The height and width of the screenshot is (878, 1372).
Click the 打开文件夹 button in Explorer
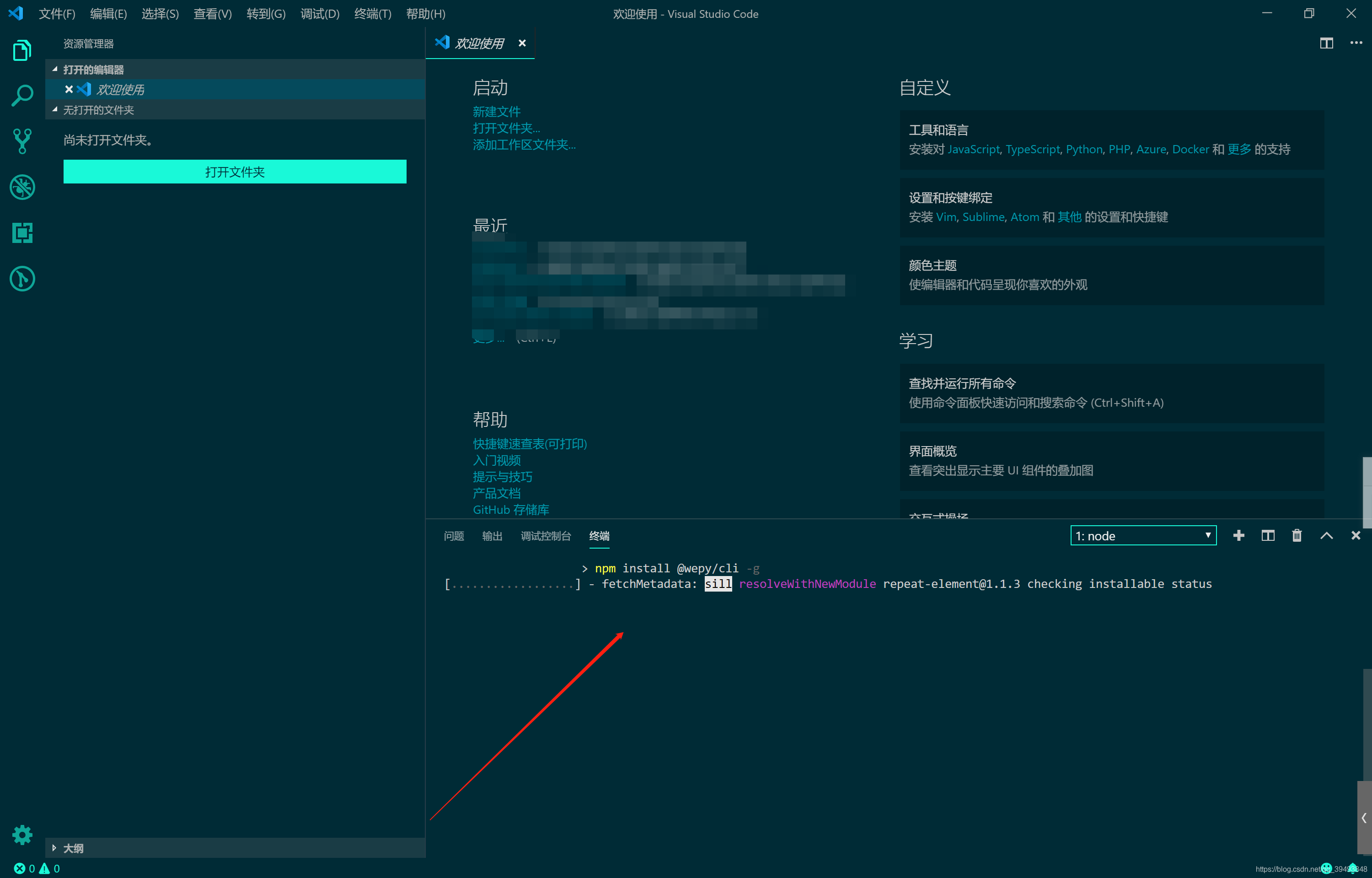(x=235, y=172)
